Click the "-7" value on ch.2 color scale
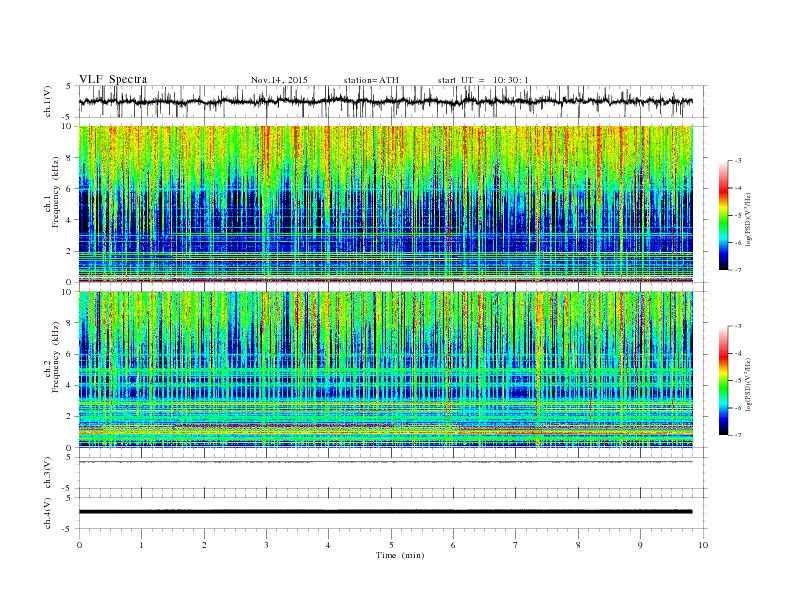 click(737, 435)
